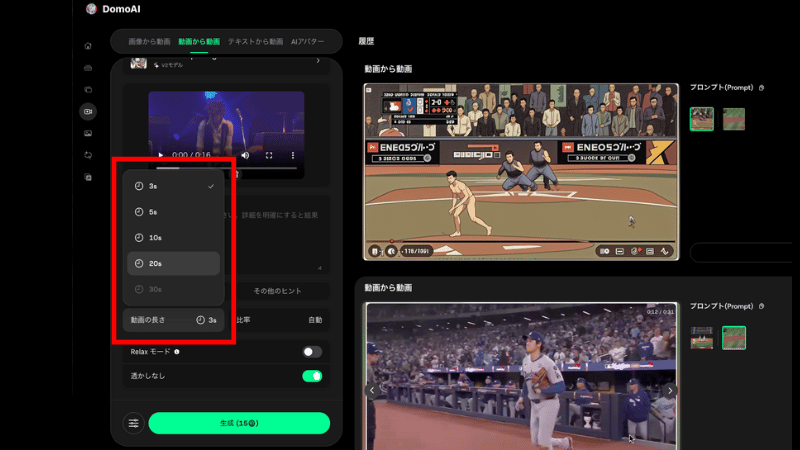
Task: Open the advanced settings sliders icon
Action: (133, 423)
